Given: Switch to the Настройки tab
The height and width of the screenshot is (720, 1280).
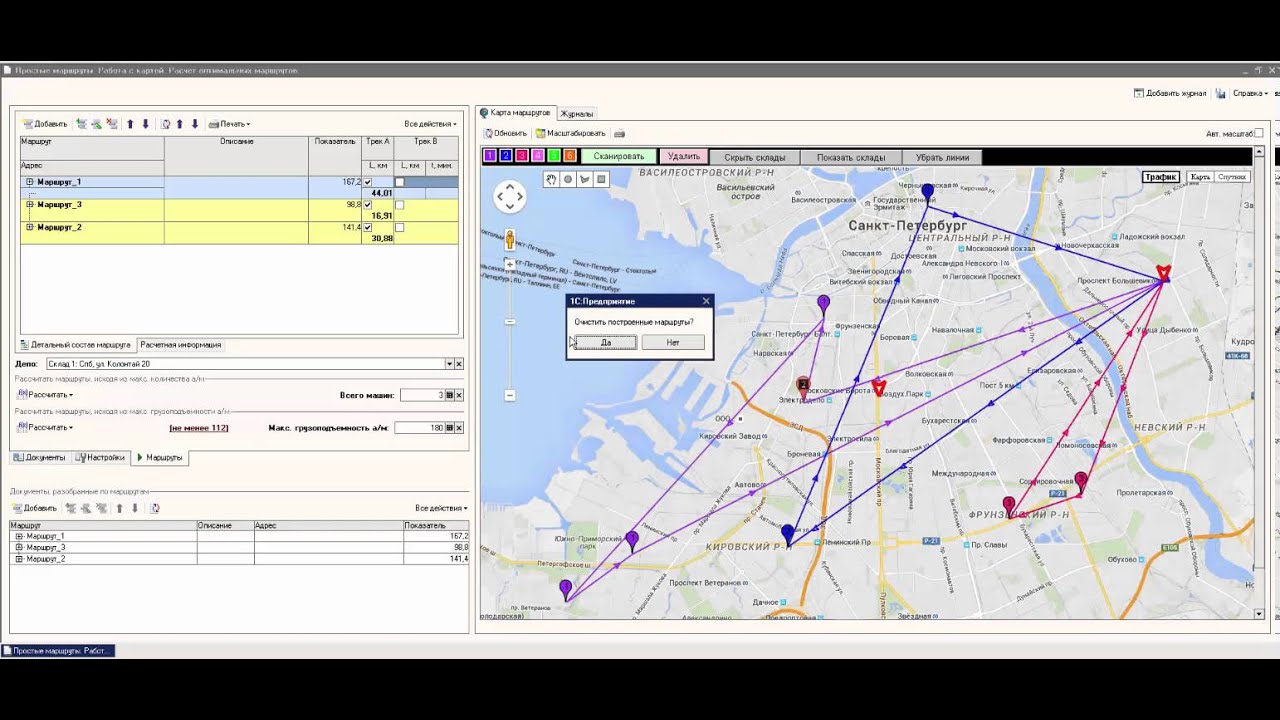Looking at the screenshot, I should 101,457.
